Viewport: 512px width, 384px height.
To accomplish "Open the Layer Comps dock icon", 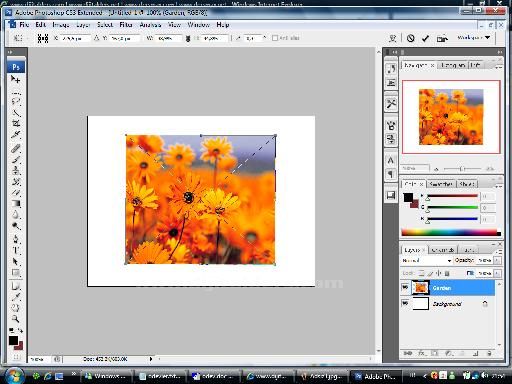I will pos(391,195).
